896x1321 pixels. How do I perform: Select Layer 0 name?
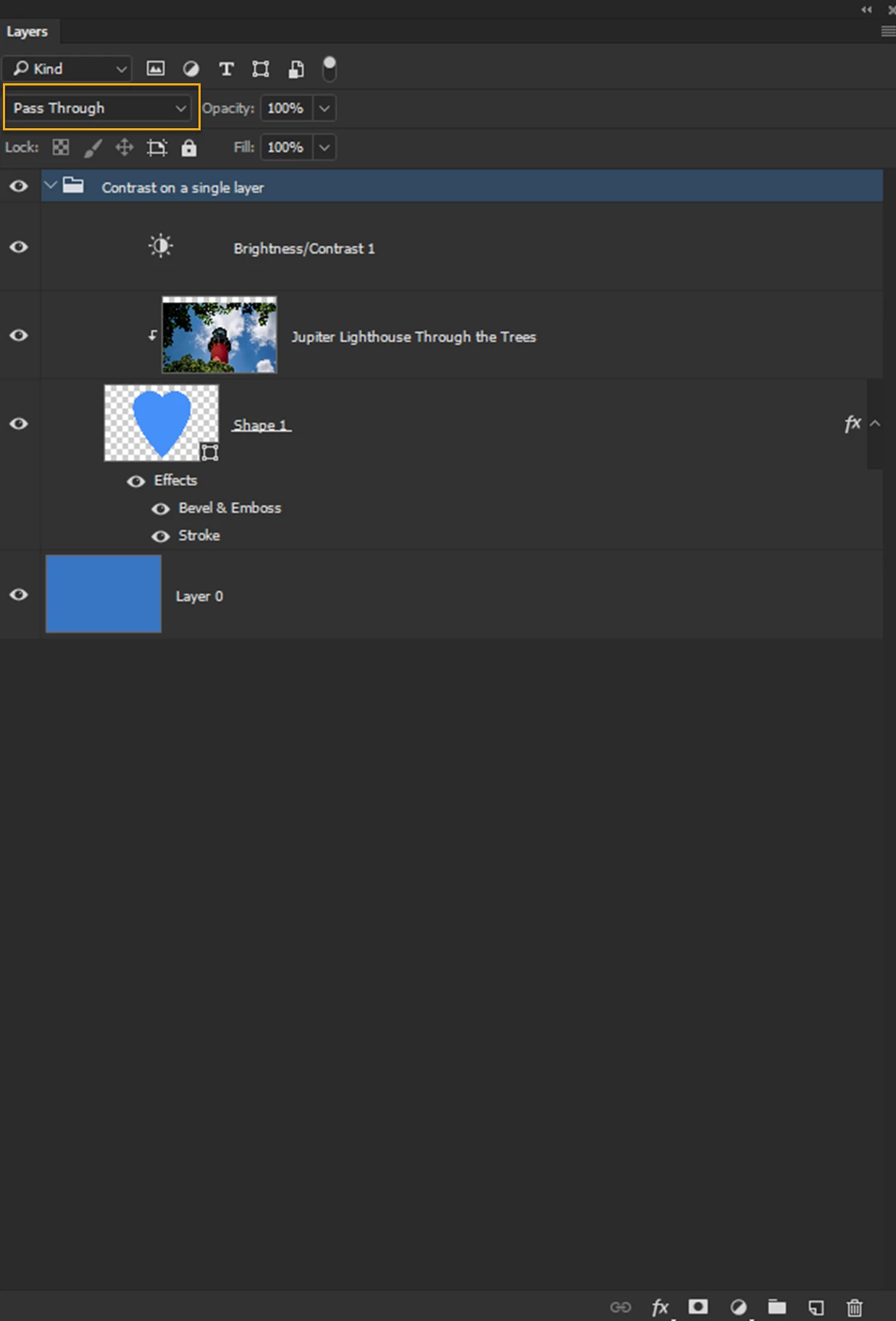[199, 596]
